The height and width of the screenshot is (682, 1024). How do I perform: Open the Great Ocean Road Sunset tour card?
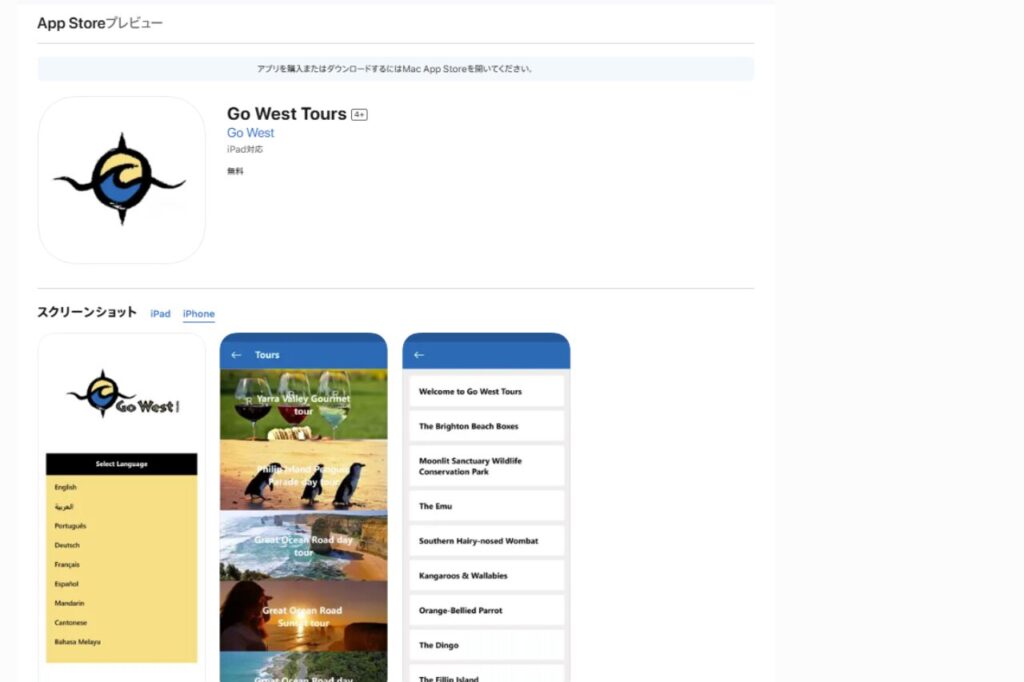303,617
